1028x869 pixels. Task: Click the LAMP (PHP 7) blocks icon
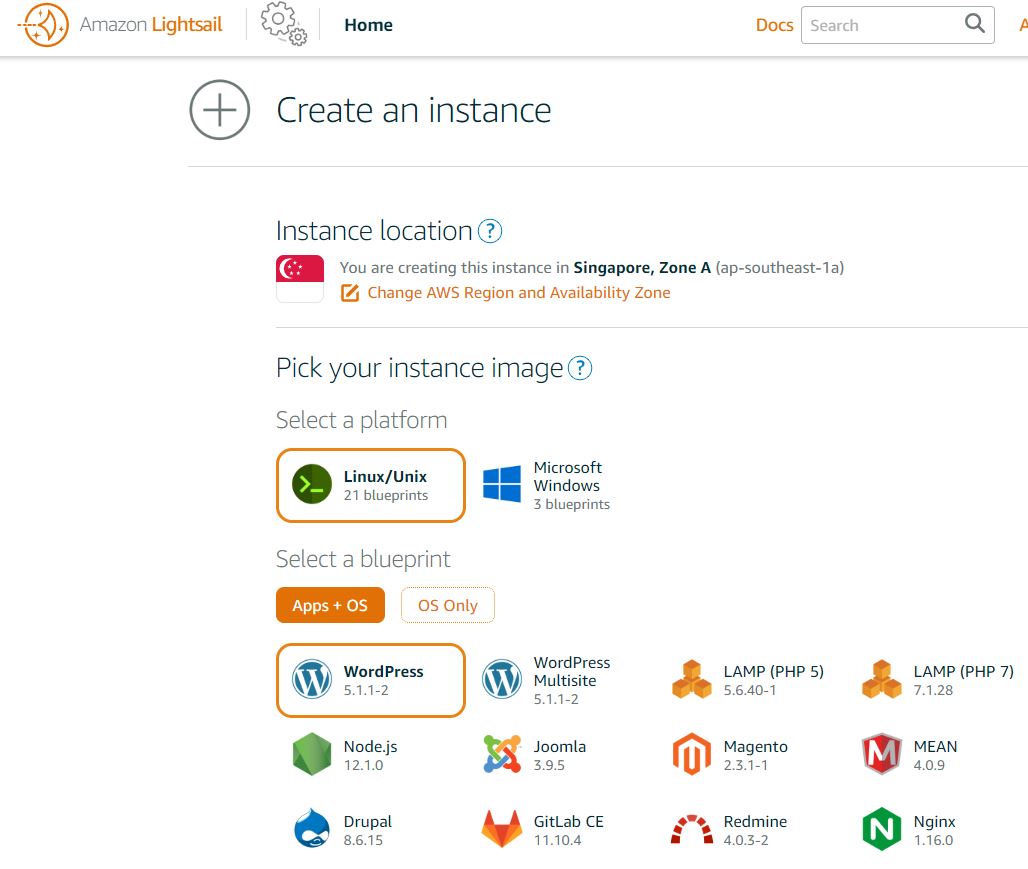(882, 679)
